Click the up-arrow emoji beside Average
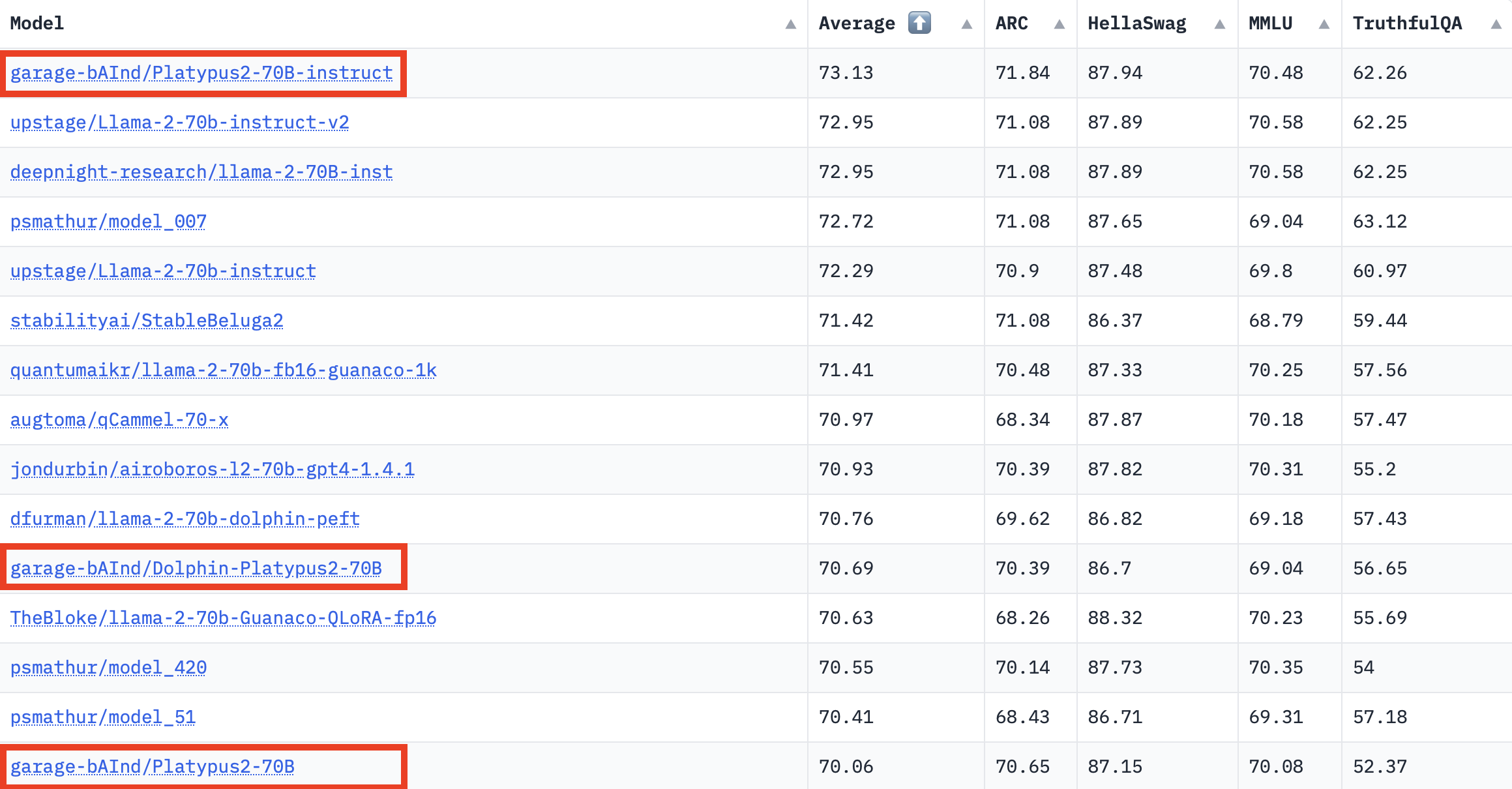 (x=919, y=23)
